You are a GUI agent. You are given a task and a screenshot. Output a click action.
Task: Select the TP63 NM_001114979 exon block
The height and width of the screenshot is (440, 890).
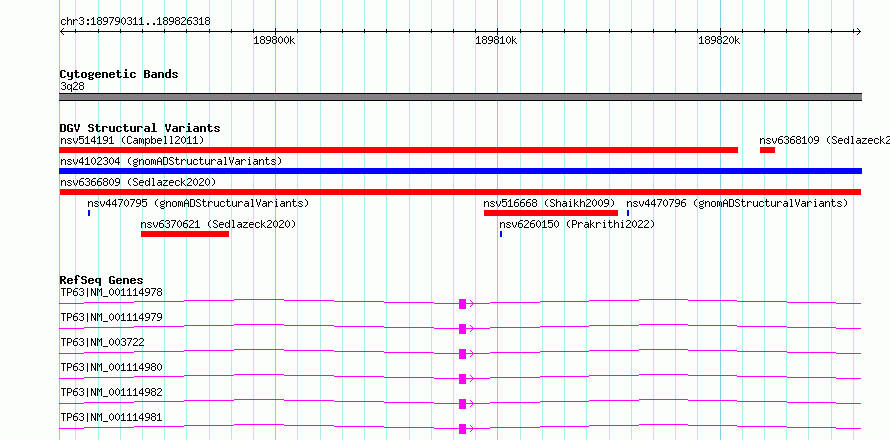463,329
